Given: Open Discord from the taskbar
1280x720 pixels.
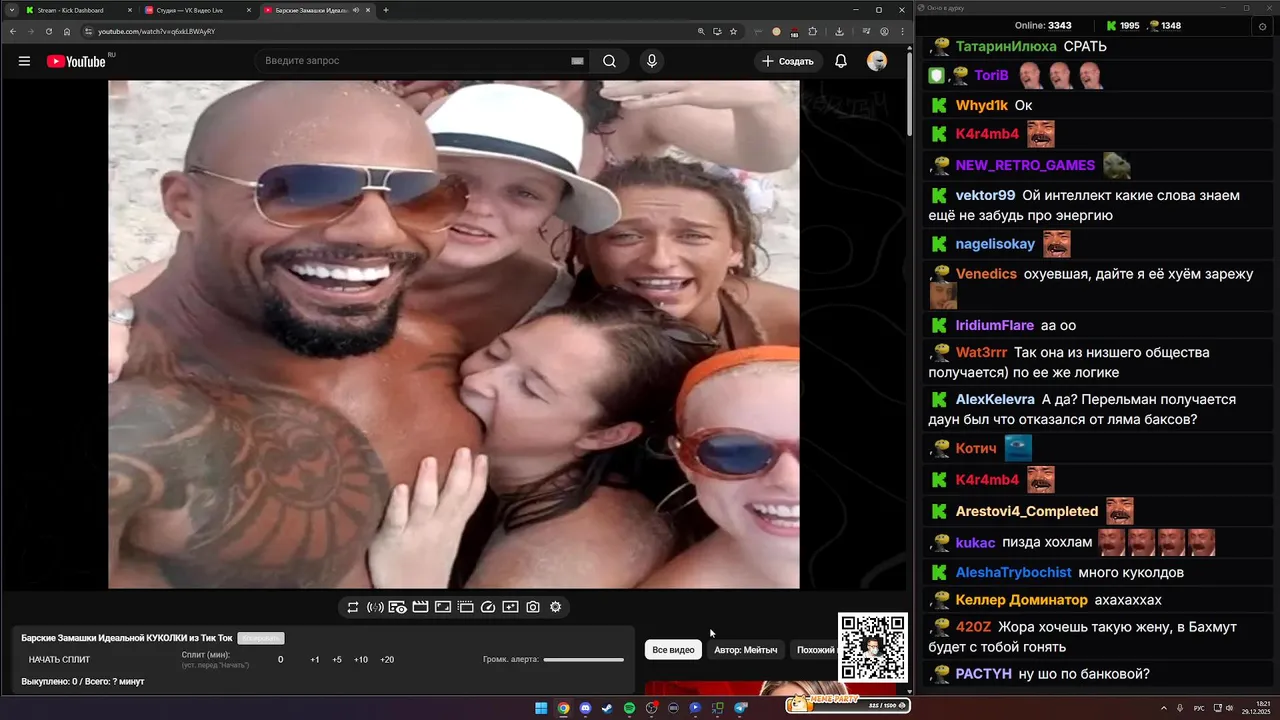Looking at the screenshot, I should pyautogui.click(x=585, y=708).
